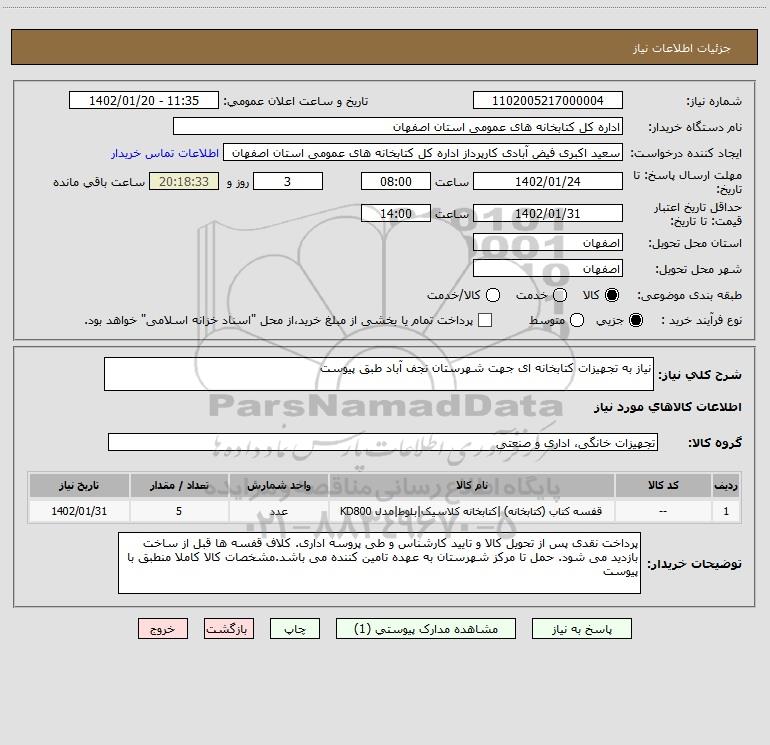
Task: Click the deadline time 08:00 field
Action: [x=396, y=182]
